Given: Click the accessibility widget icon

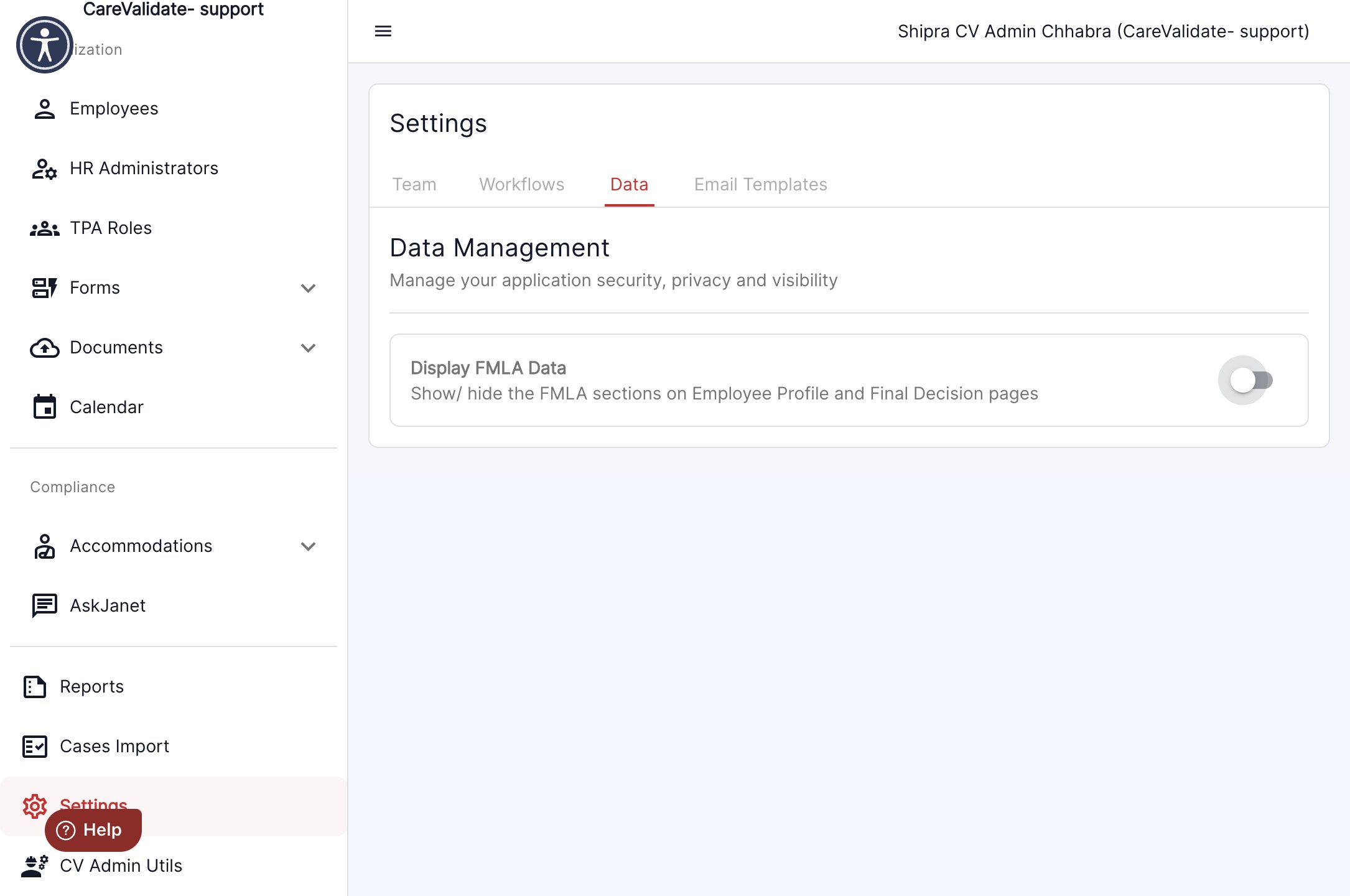Looking at the screenshot, I should [x=45, y=45].
